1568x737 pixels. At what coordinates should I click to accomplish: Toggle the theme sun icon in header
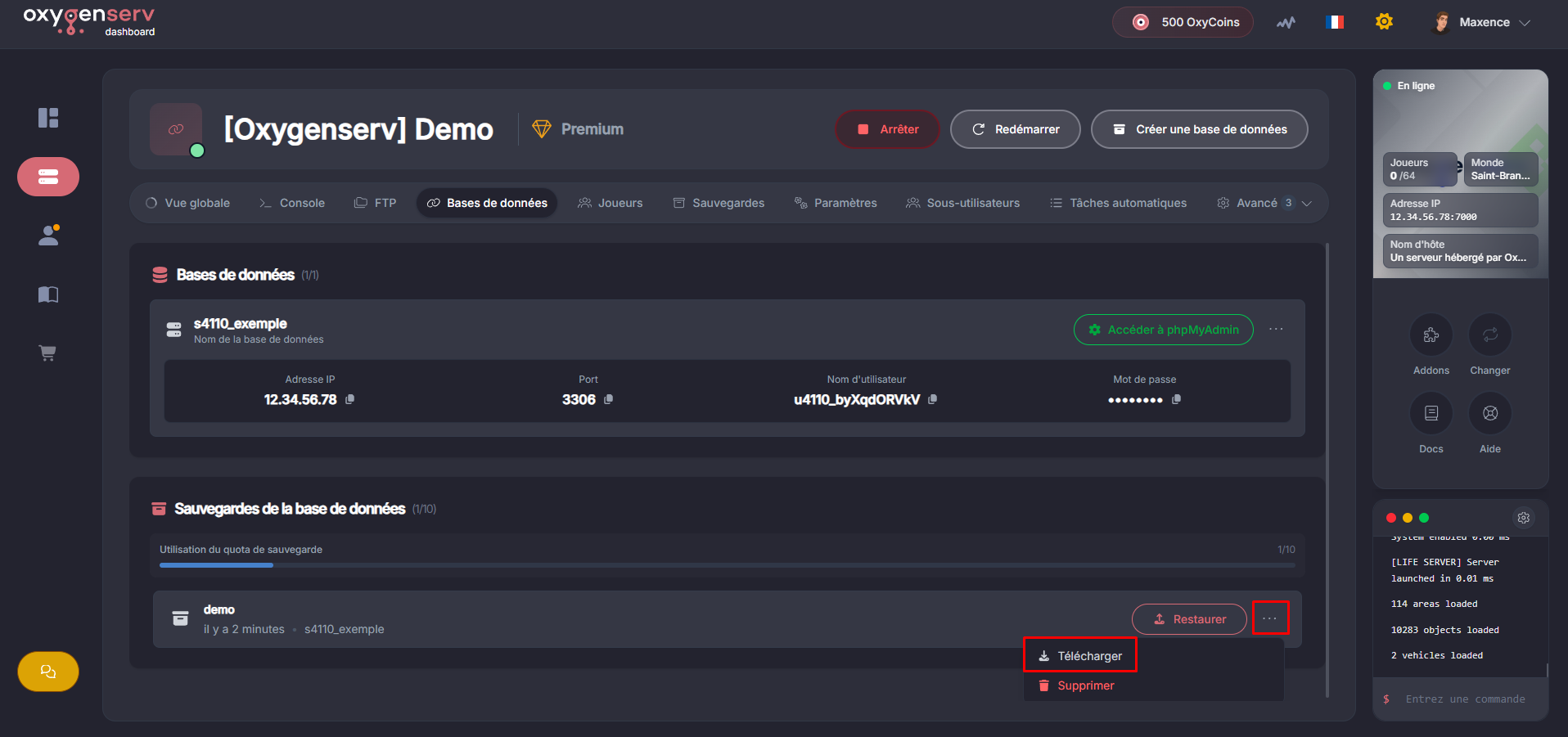(x=1384, y=22)
